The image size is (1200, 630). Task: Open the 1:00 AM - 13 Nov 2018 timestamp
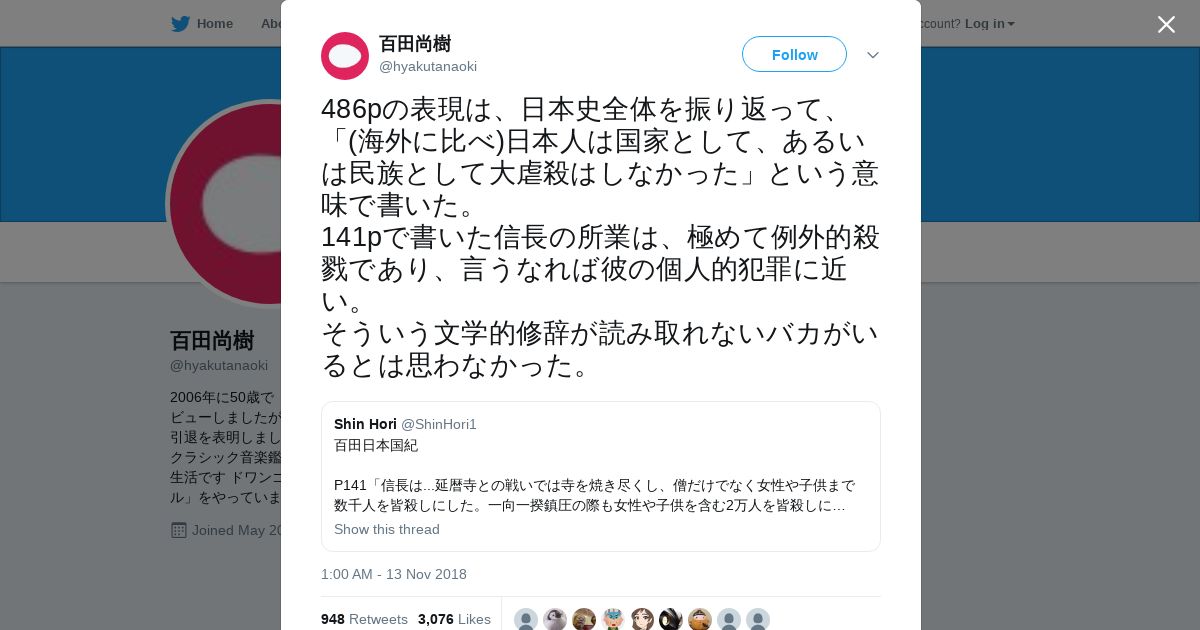pos(394,574)
